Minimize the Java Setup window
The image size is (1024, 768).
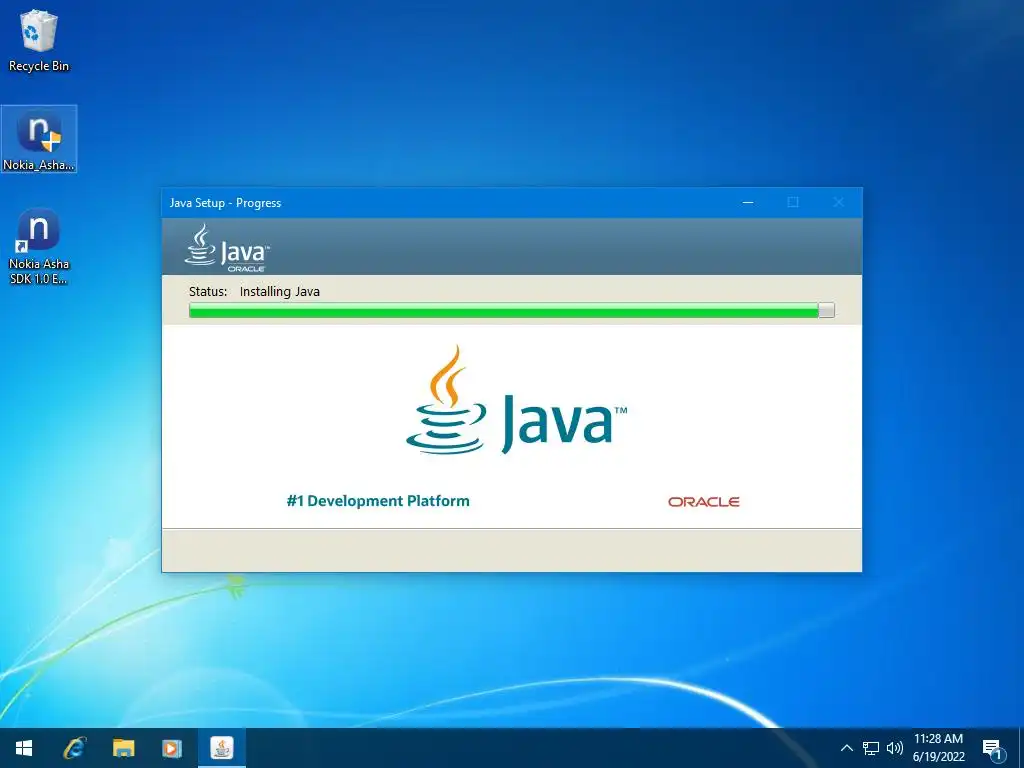[748, 202]
